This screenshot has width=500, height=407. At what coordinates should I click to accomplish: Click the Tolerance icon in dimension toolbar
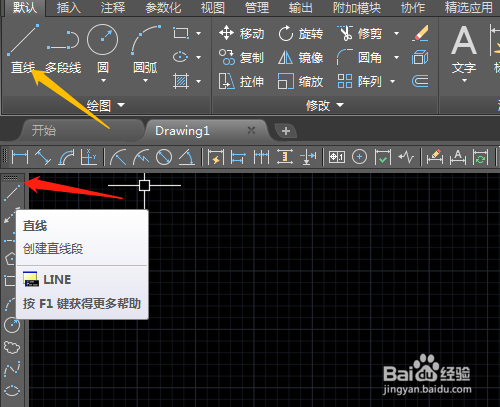point(337,157)
